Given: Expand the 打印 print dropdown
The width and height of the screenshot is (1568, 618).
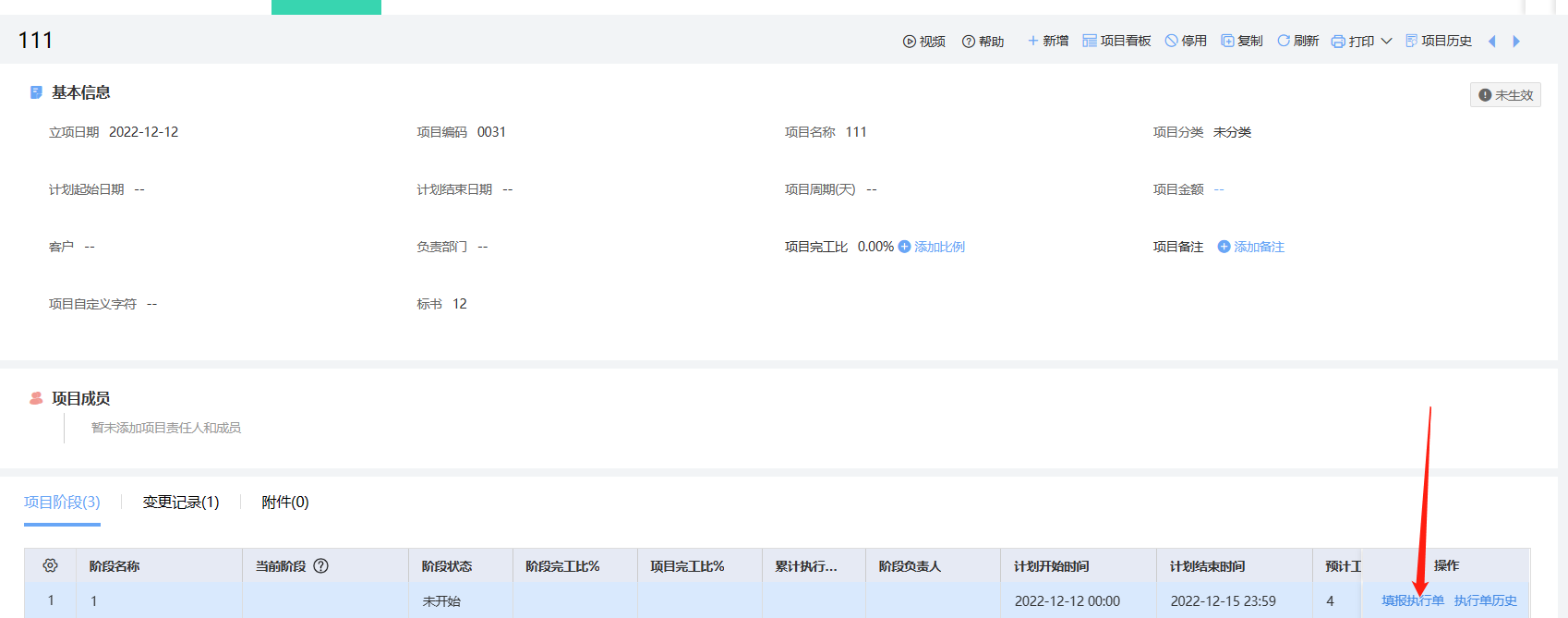Looking at the screenshot, I should (x=1386, y=41).
